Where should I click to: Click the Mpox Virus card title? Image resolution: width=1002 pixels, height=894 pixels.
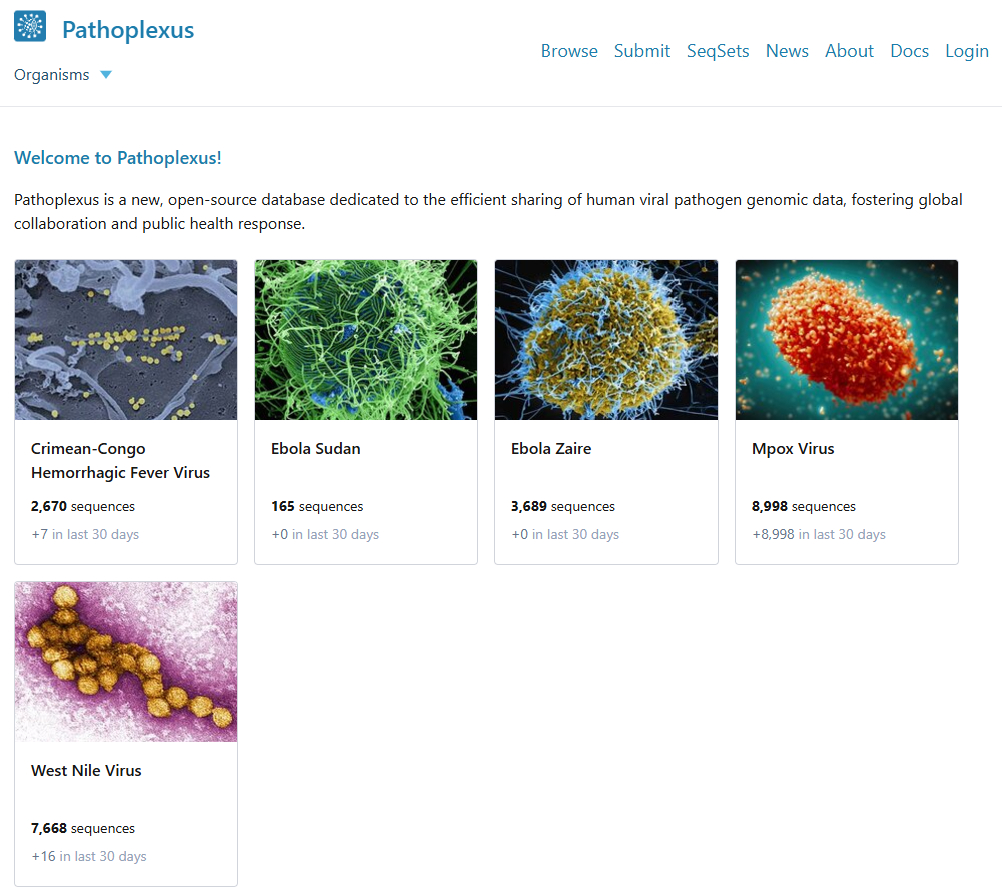click(793, 449)
